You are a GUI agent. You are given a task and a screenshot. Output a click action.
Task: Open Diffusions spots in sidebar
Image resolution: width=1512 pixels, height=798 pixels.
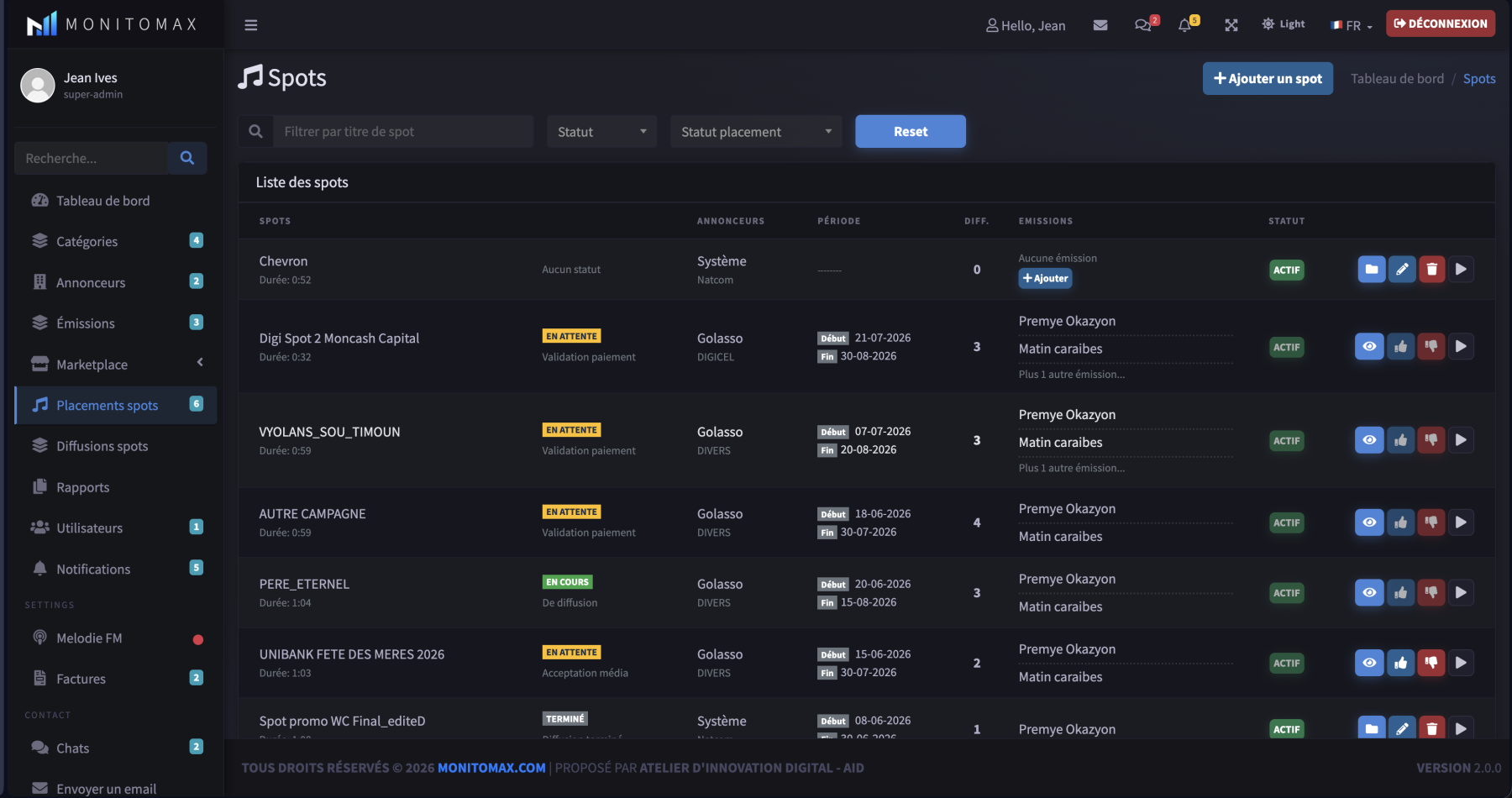pos(116,446)
